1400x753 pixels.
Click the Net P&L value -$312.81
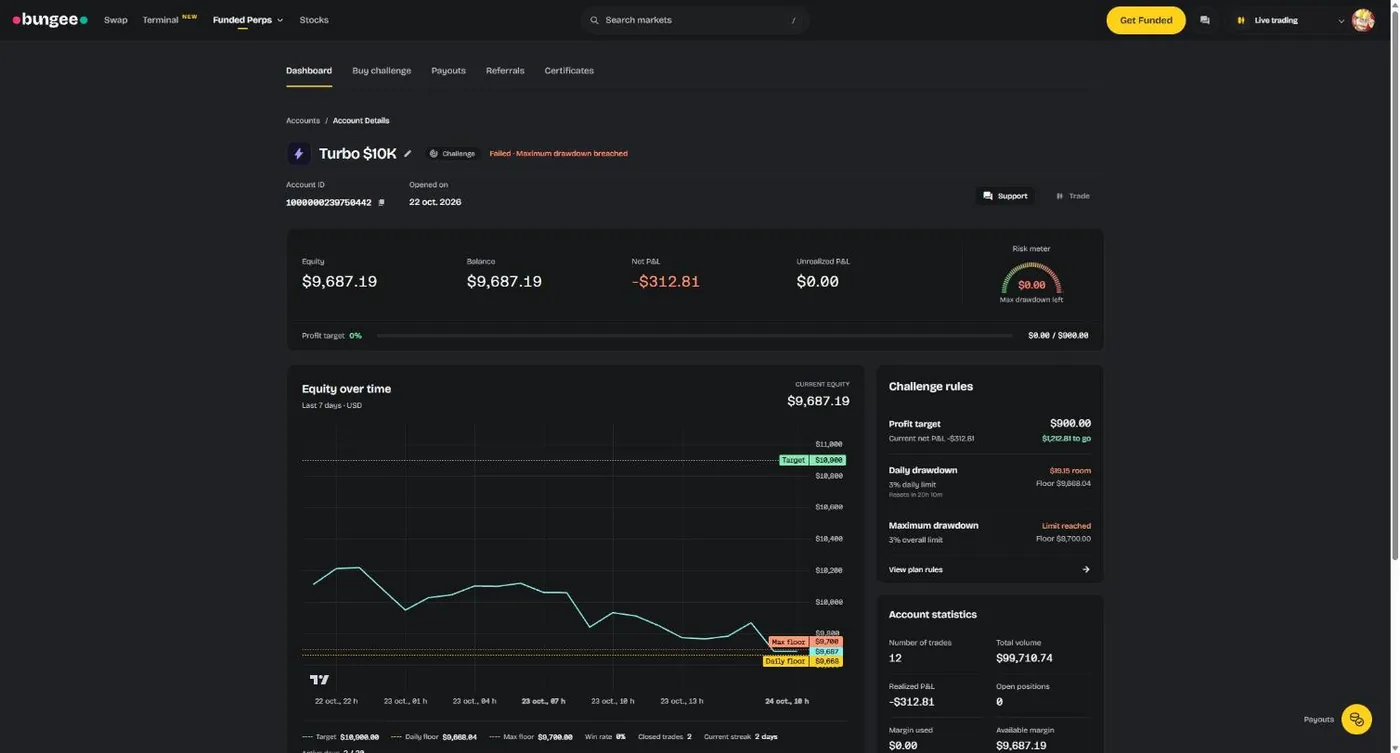click(x=665, y=282)
